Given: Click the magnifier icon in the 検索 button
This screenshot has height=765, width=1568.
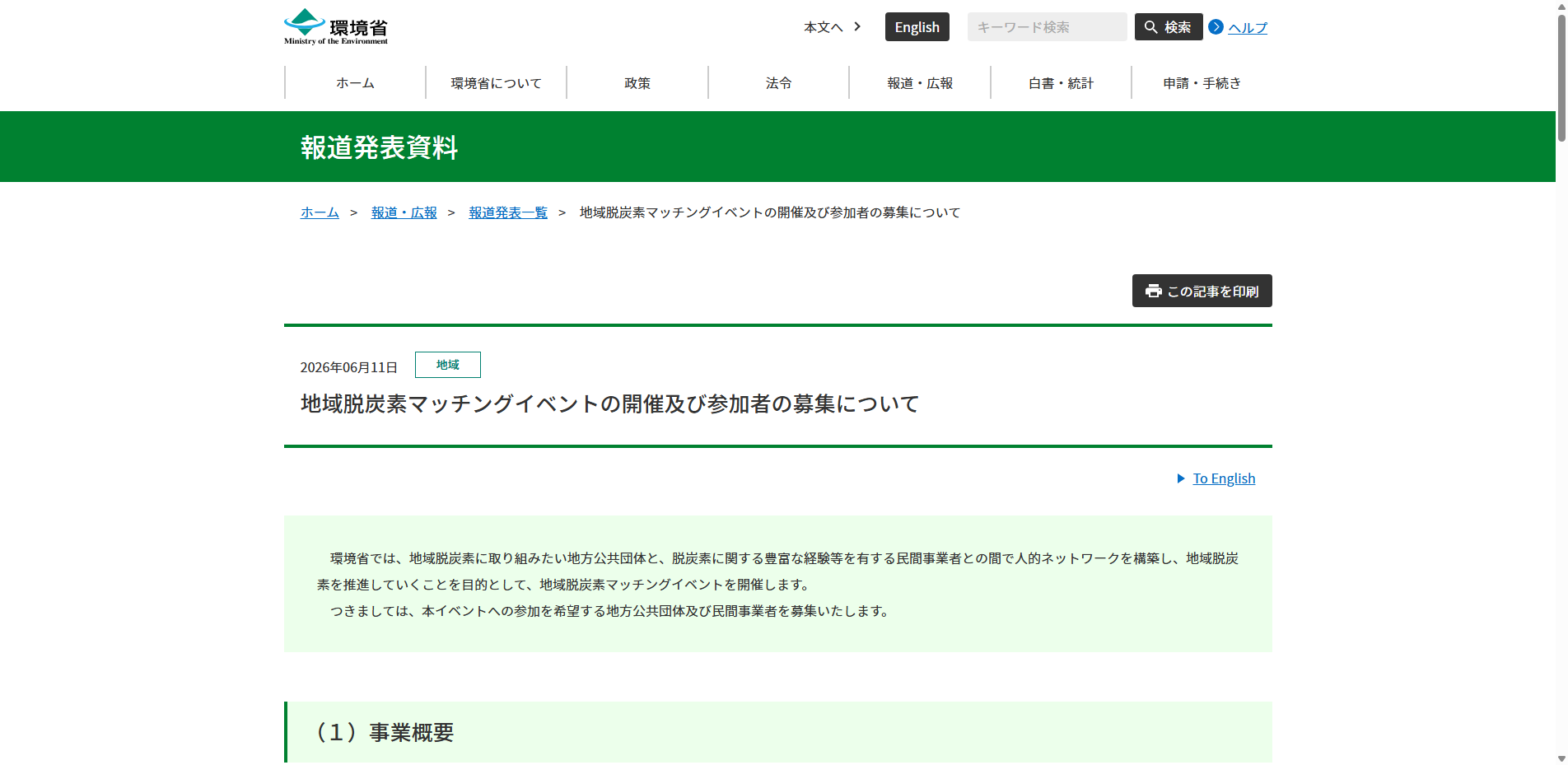Looking at the screenshot, I should (1150, 27).
